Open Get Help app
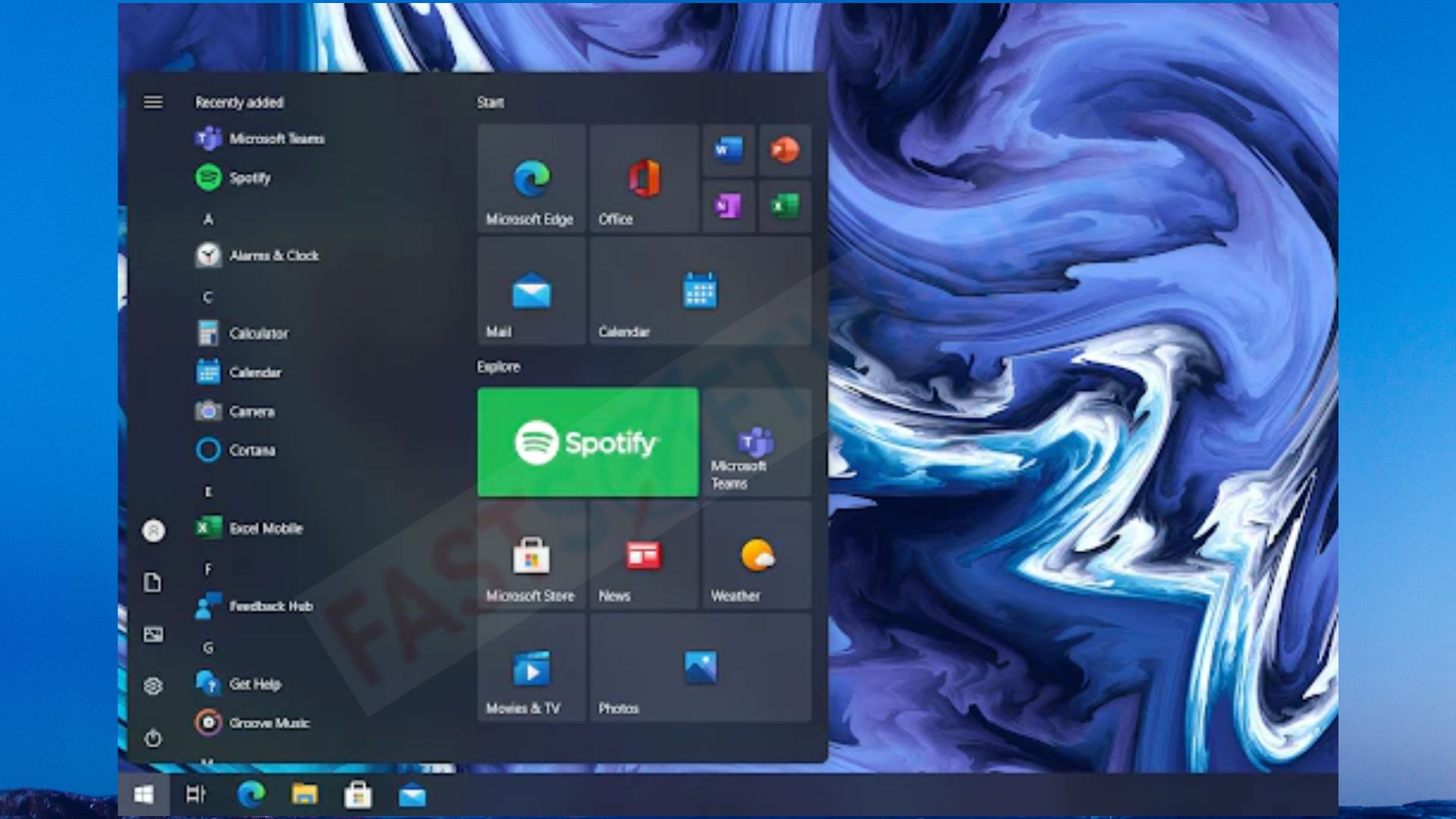 238,684
